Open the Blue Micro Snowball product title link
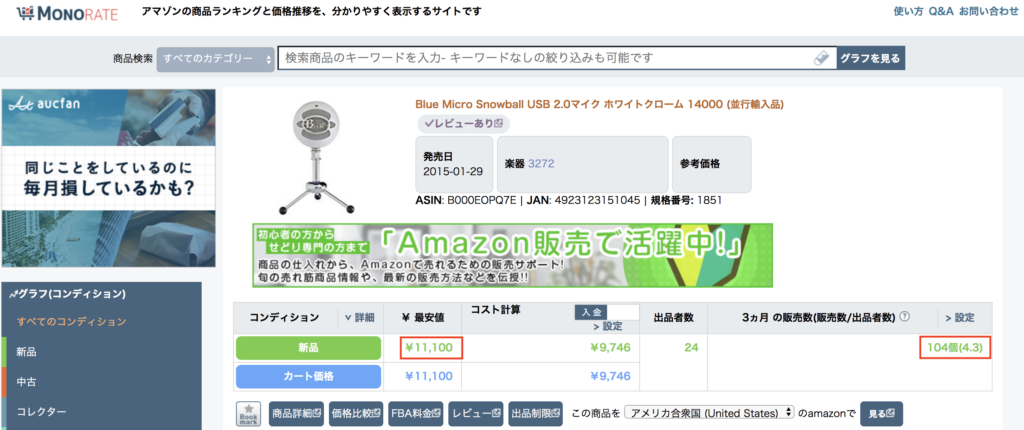Screen dimensions: 1024x430 [x=599, y=104]
